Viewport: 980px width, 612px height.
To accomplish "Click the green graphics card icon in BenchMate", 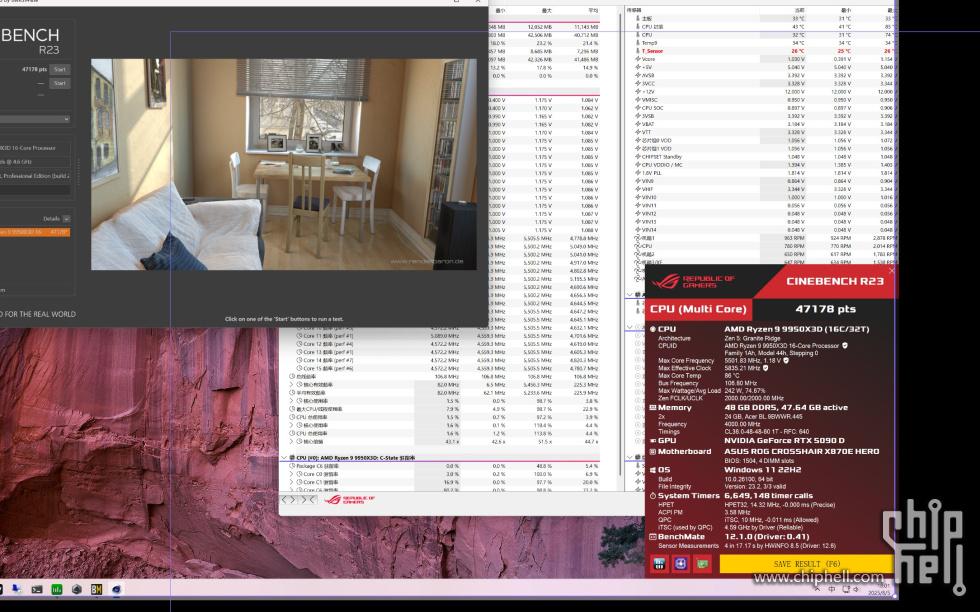I will [x=702, y=564].
